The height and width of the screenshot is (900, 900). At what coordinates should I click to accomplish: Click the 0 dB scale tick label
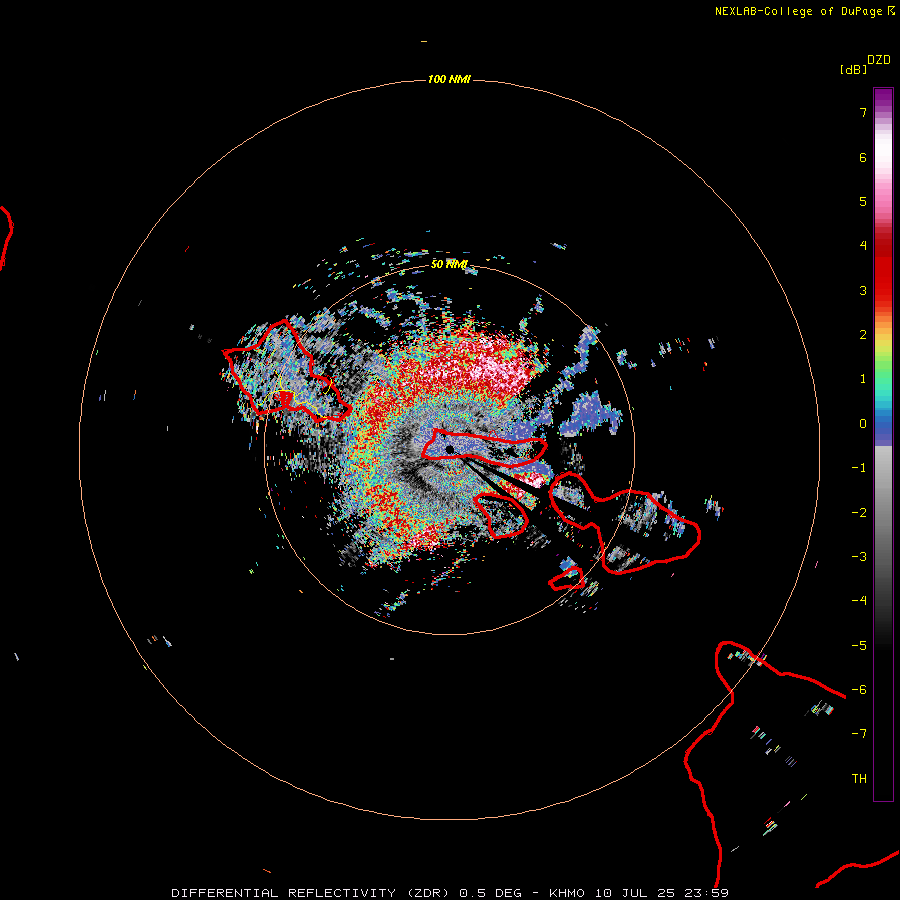pos(863,424)
